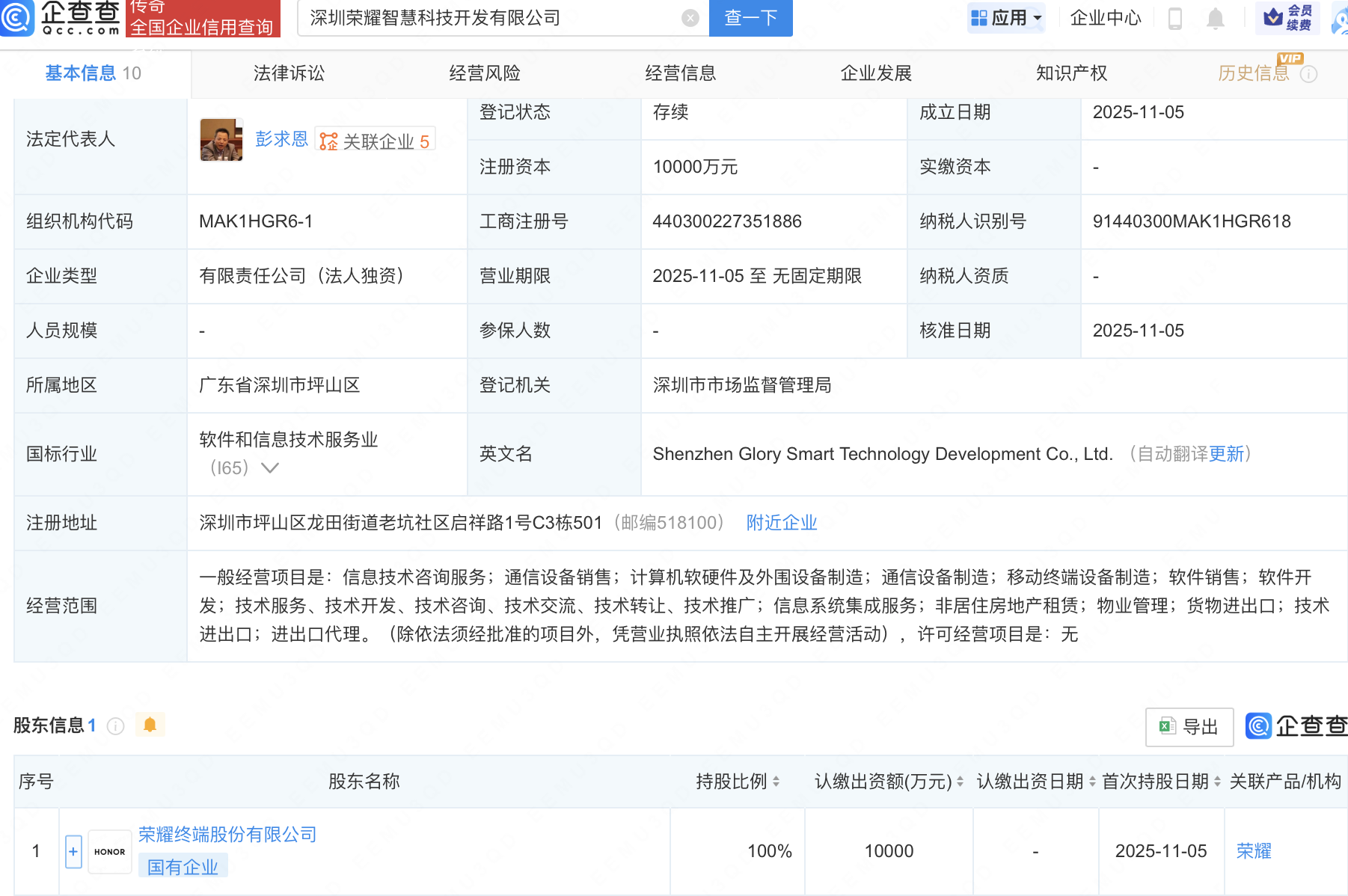Switch to the 法律诉讼 tab
Viewport: 1348px width, 896px height.
(289, 73)
